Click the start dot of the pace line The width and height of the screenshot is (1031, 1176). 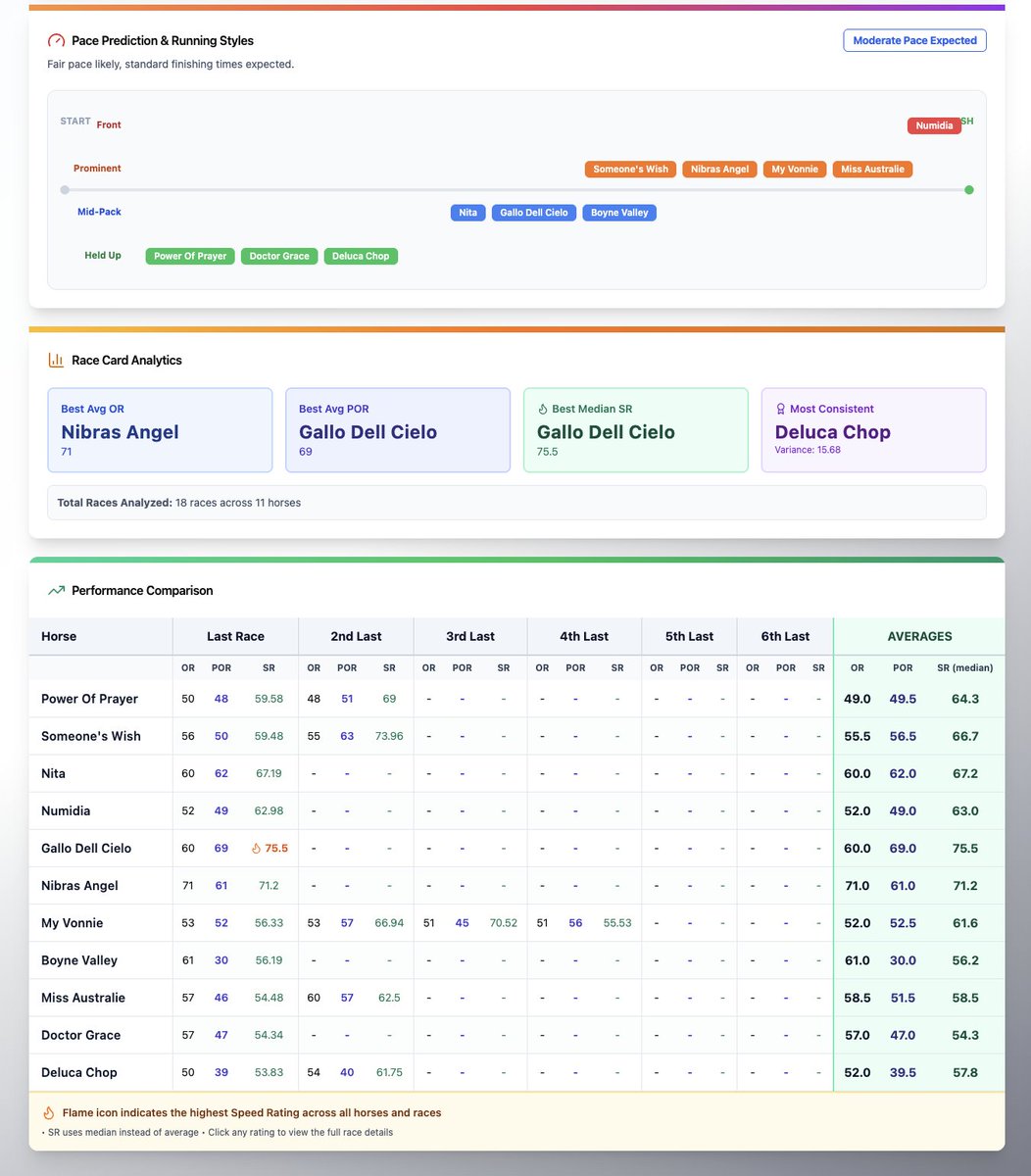click(65, 190)
